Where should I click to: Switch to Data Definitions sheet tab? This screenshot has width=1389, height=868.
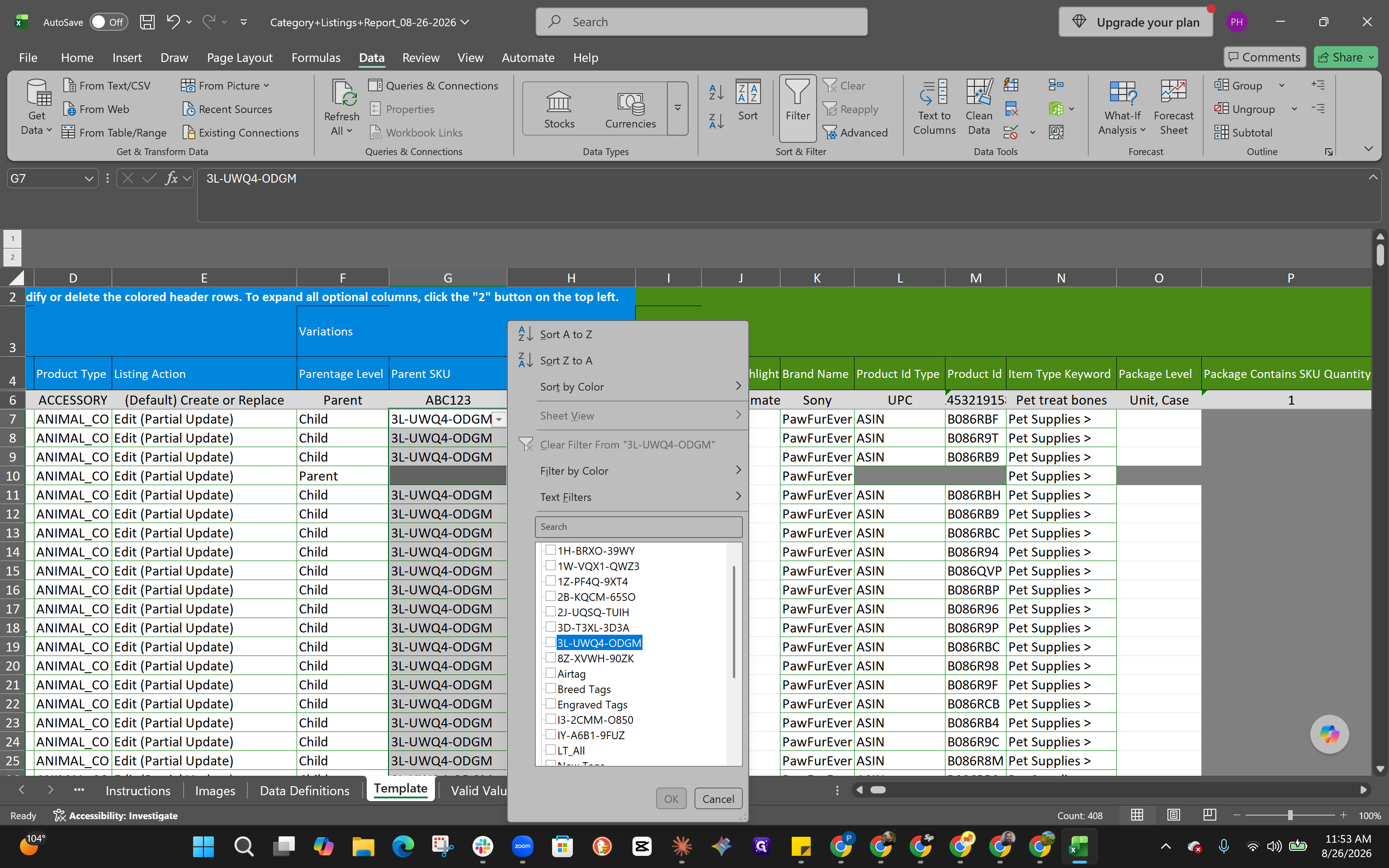[304, 791]
